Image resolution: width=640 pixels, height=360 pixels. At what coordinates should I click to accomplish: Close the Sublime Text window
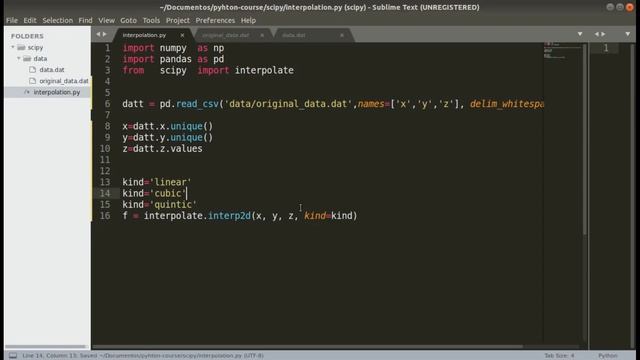630,7
